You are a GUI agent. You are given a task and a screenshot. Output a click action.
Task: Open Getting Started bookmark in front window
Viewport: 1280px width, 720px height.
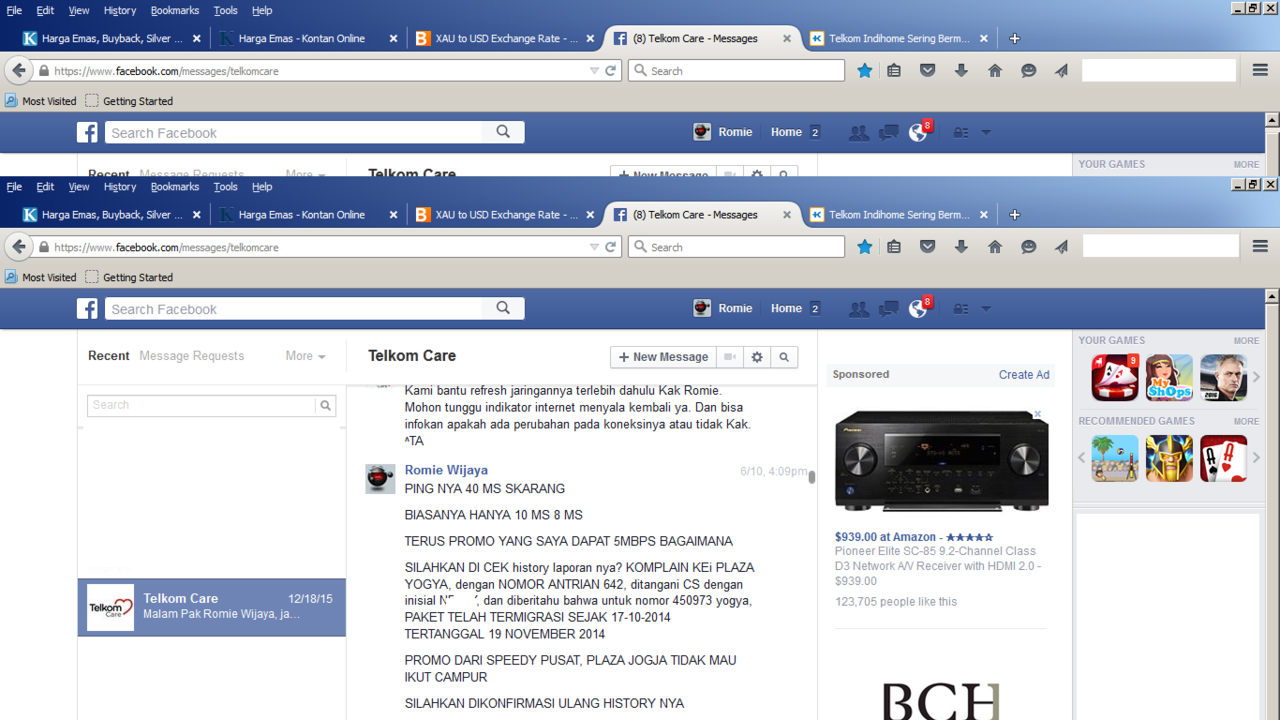click(129, 277)
